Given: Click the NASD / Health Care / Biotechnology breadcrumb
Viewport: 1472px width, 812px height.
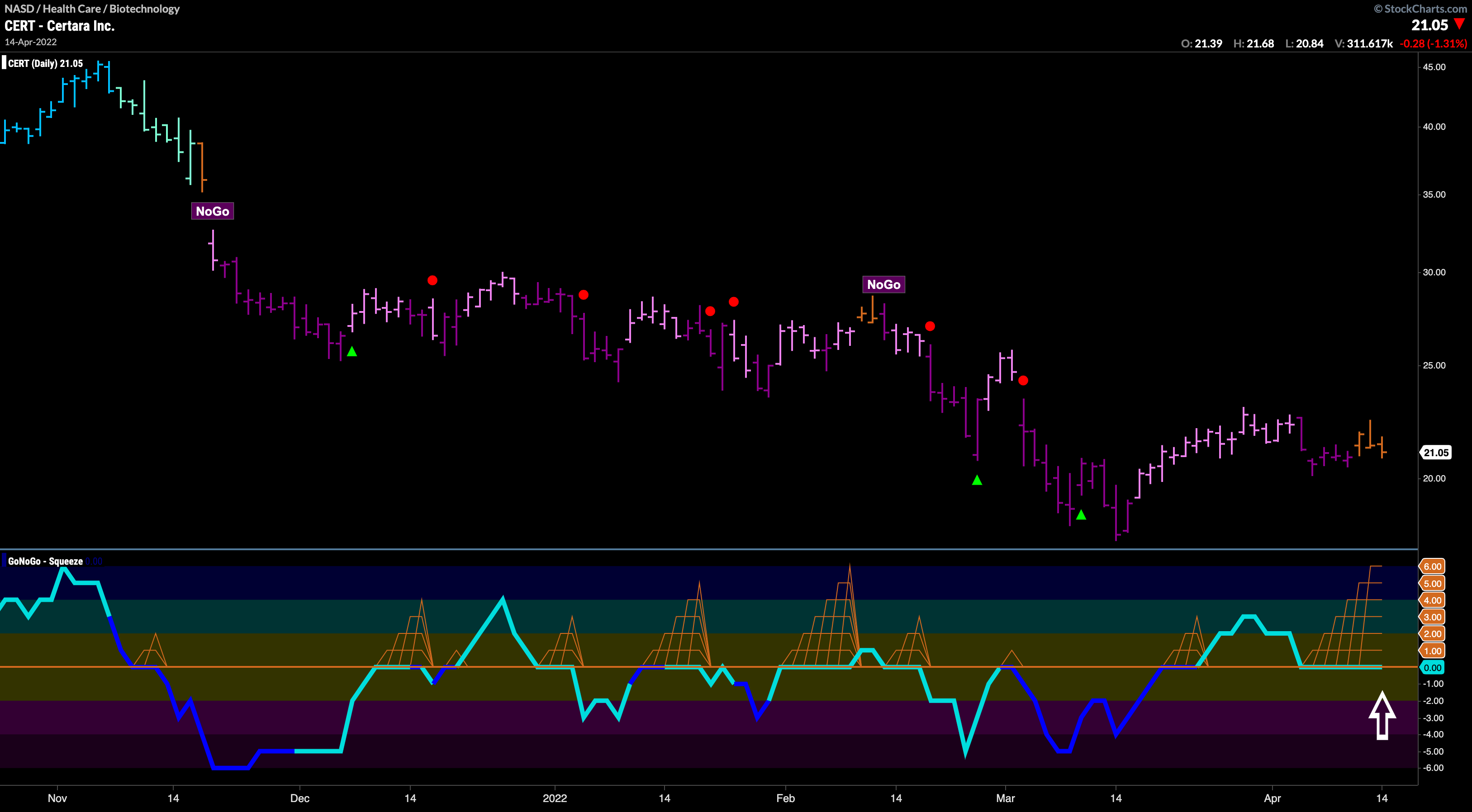Looking at the screenshot, I should [92, 9].
